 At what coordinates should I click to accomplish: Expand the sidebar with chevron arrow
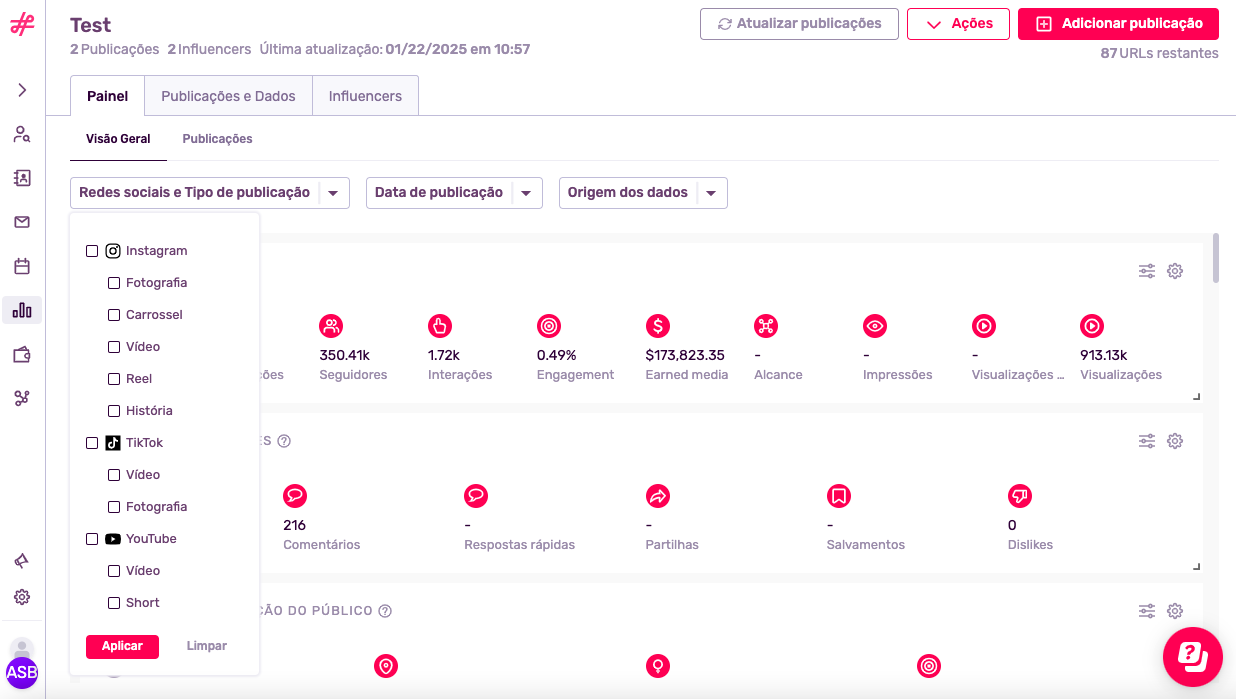(x=22, y=90)
